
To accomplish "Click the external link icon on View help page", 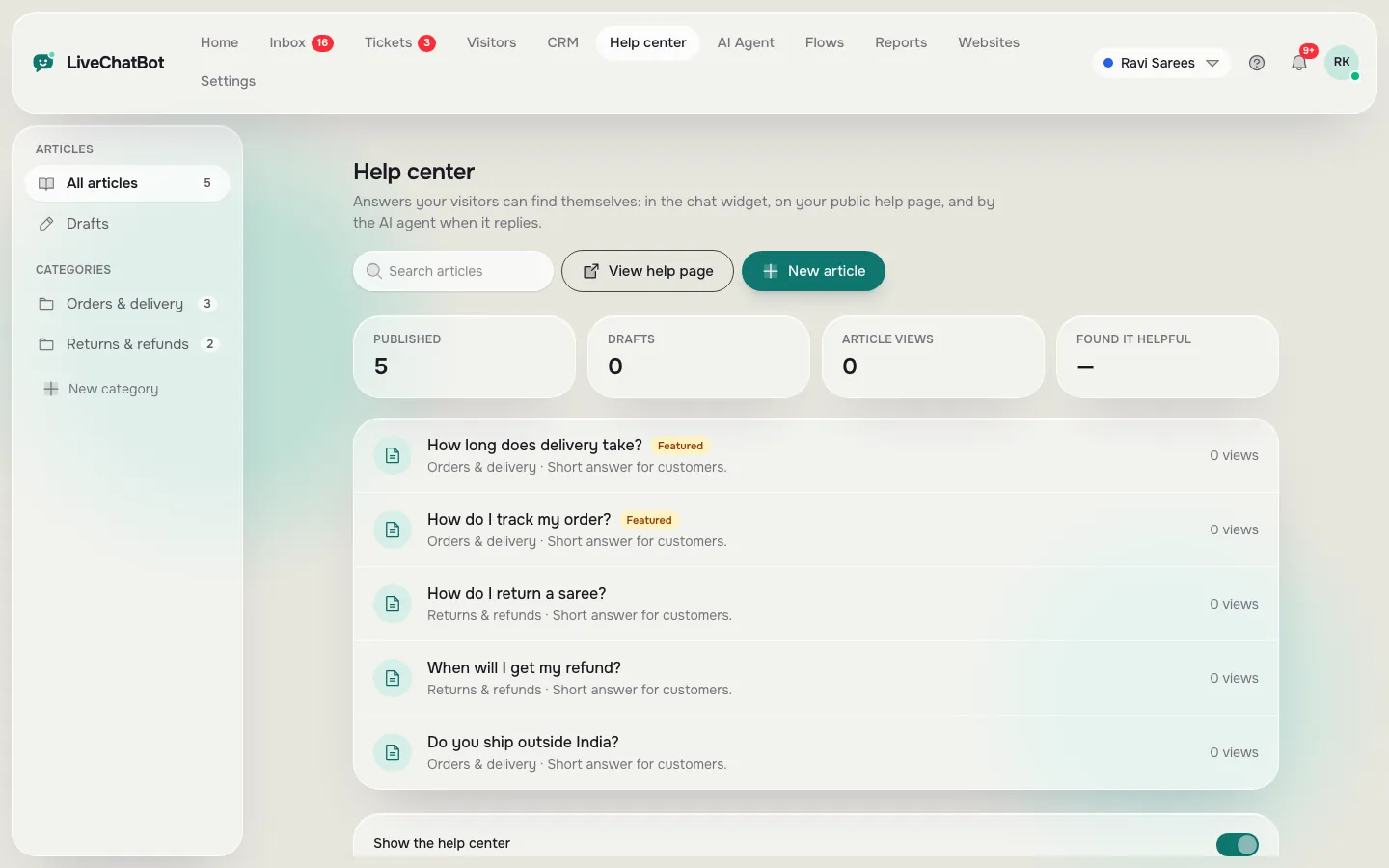I will click(591, 271).
